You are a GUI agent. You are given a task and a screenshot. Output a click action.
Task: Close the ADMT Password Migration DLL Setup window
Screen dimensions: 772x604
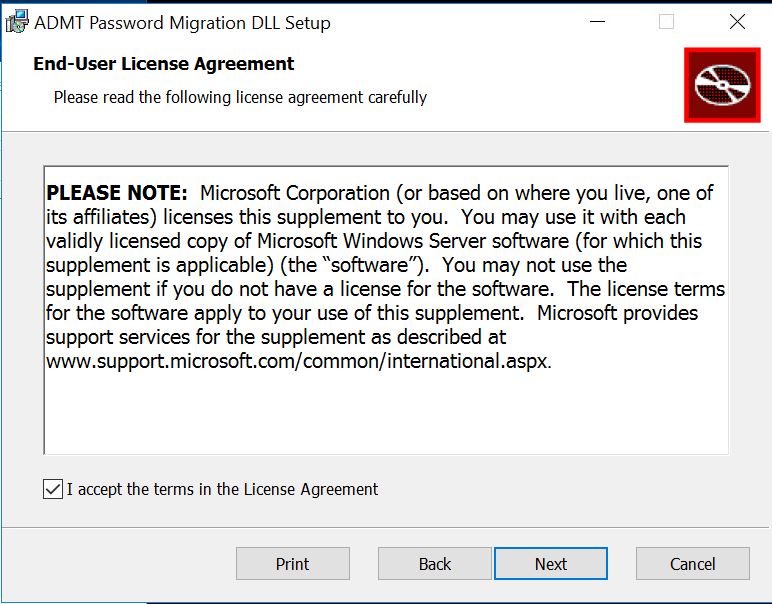coord(737,22)
